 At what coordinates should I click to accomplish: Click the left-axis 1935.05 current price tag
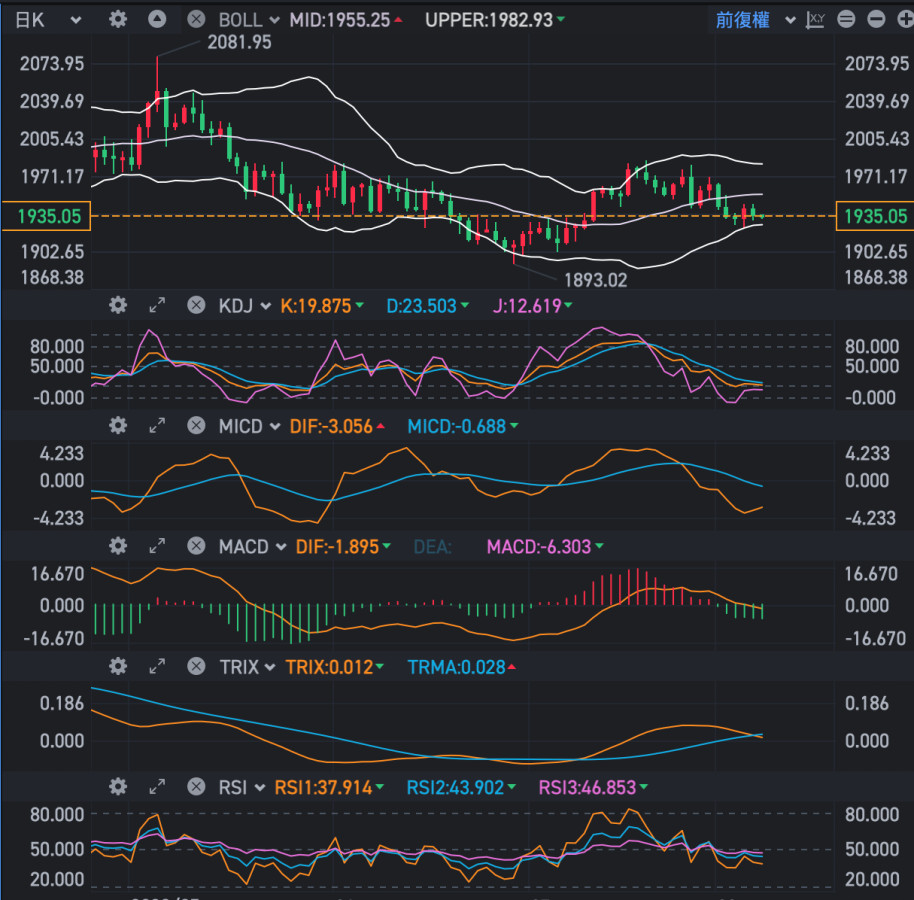tap(46, 216)
